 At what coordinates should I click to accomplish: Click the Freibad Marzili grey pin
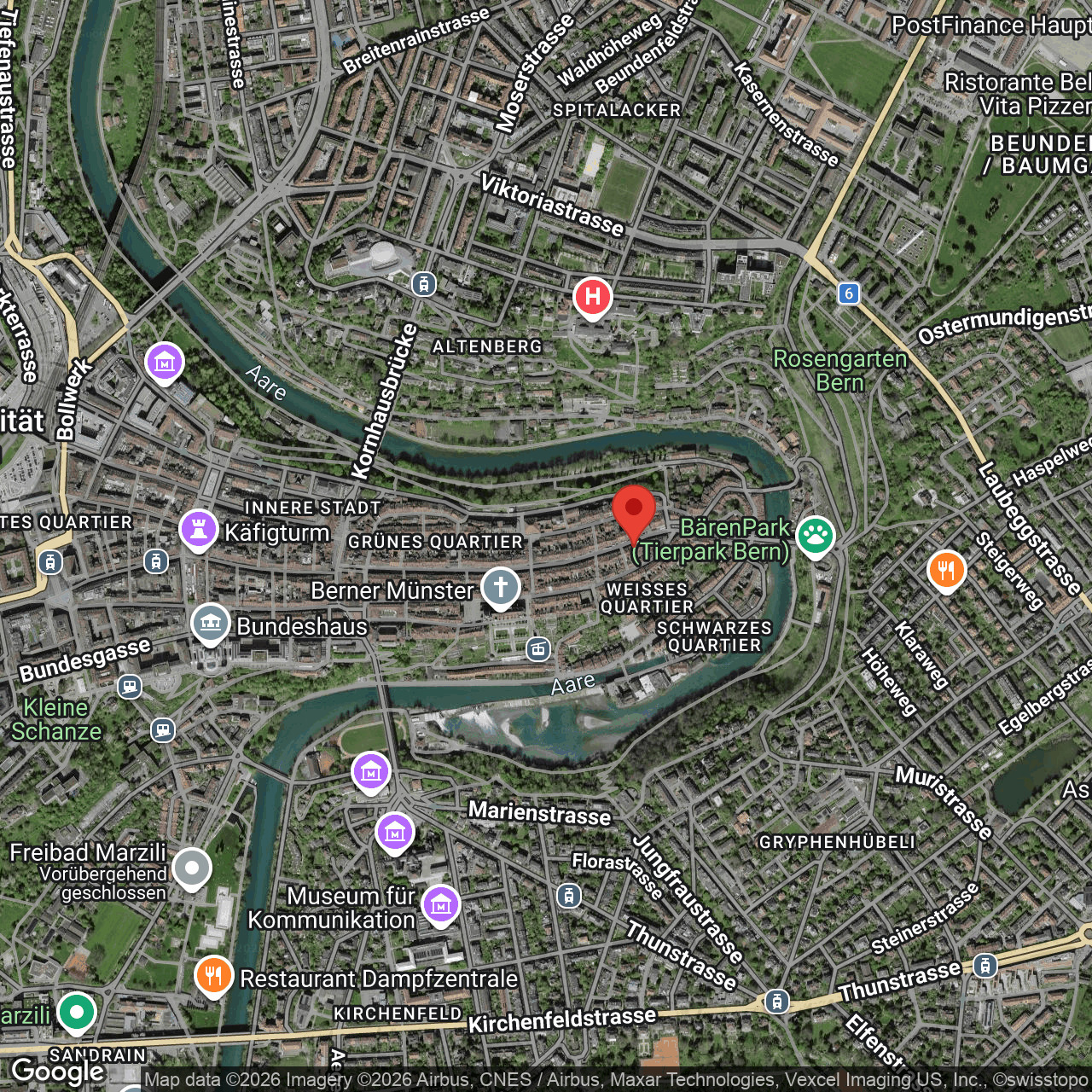click(192, 869)
